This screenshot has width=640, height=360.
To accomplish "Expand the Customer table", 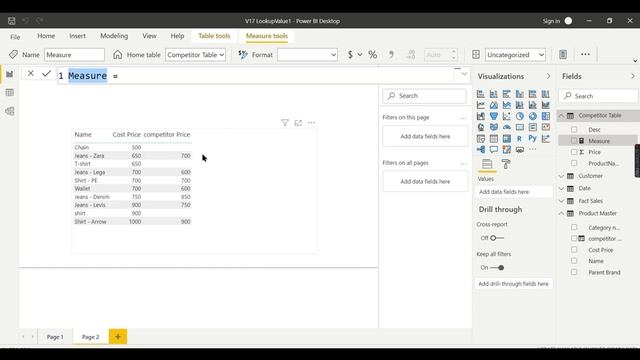I will 562,176.
